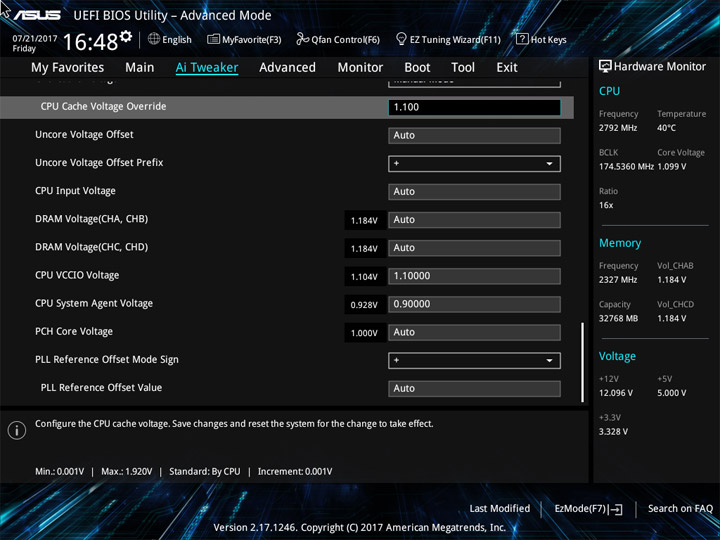Image resolution: width=720 pixels, height=540 pixels.
Task: Click the 2792 MHz CPU frequency value
Action: click(618, 128)
